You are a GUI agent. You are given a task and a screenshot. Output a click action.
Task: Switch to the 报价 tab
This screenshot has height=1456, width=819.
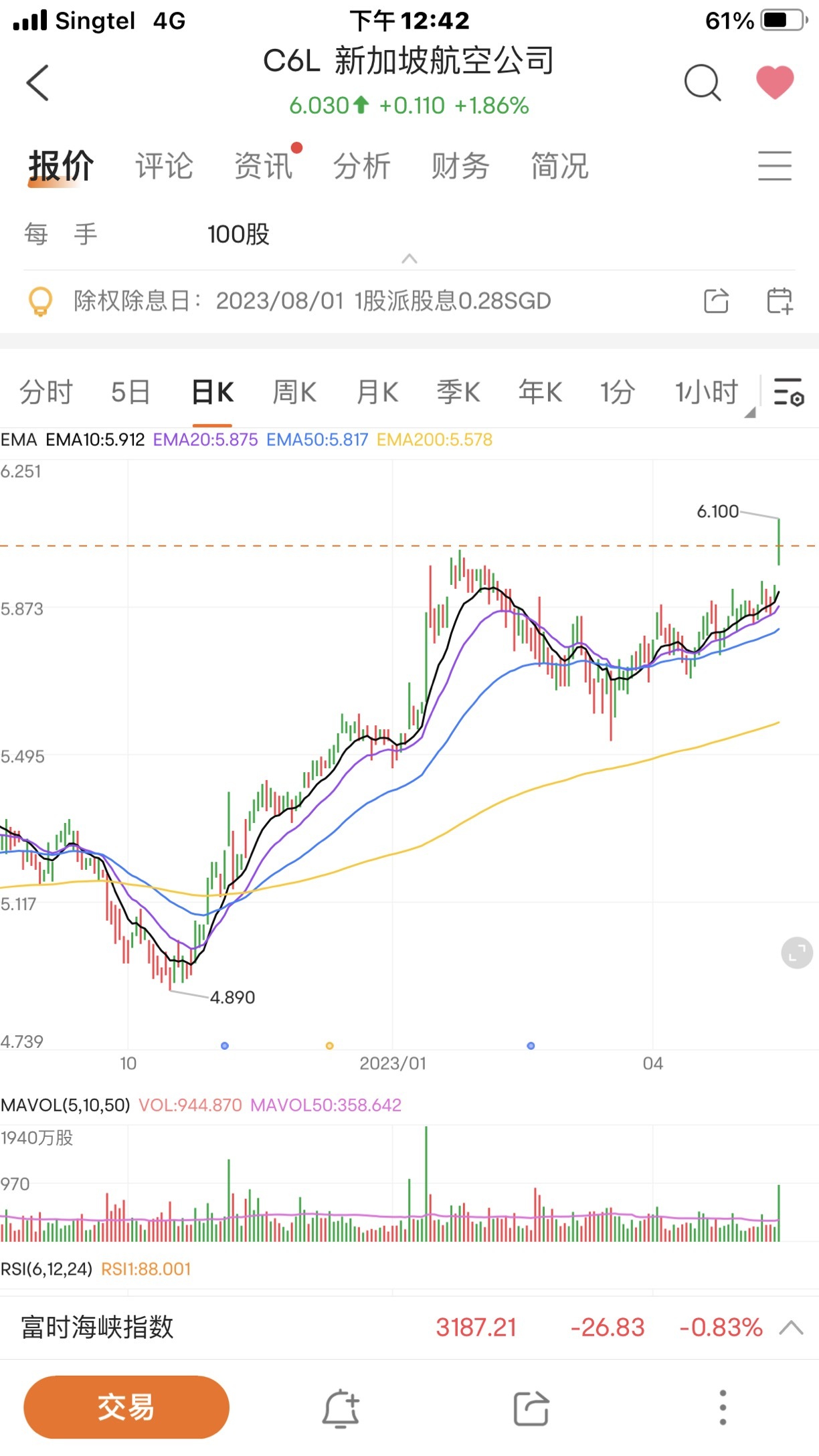point(61,166)
